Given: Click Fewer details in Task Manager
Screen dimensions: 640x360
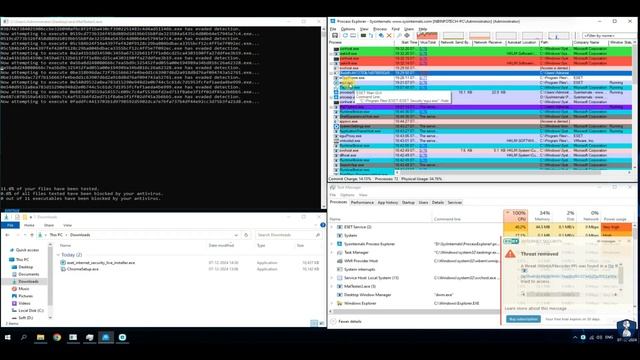Looking at the screenshot, I should click(x=346, y=322).
